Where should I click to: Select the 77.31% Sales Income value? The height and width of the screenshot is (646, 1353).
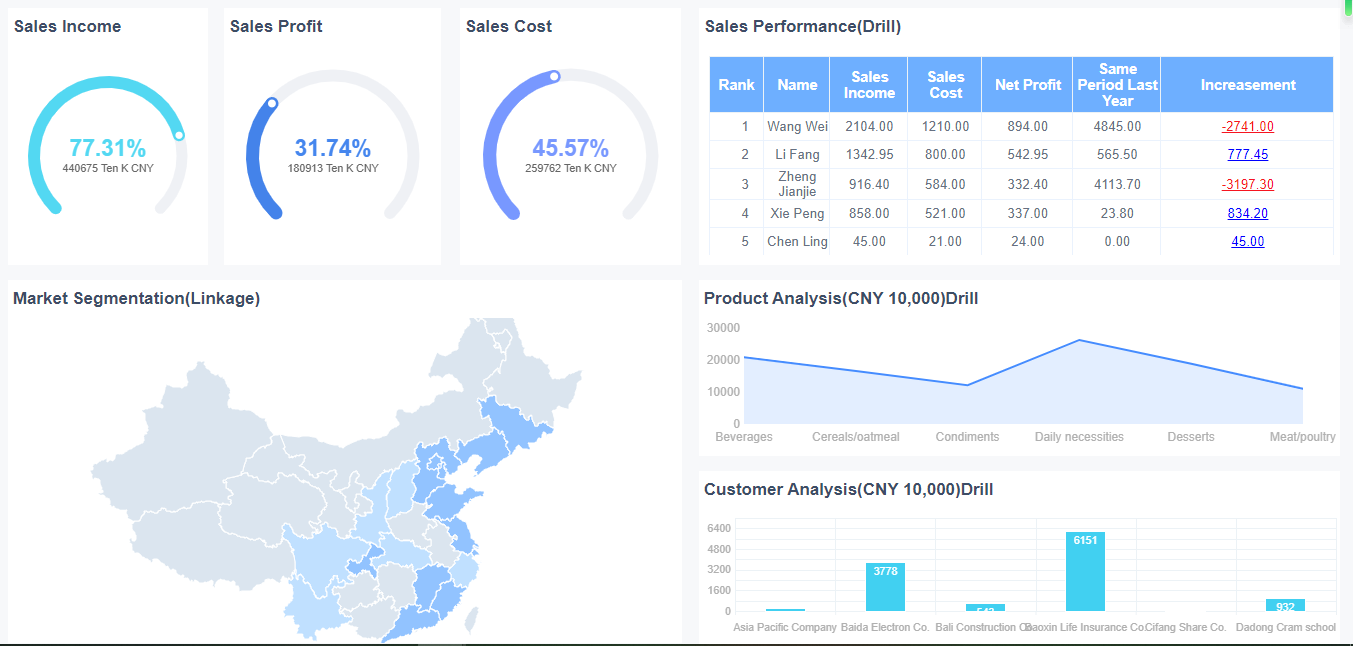click(108, 148)
